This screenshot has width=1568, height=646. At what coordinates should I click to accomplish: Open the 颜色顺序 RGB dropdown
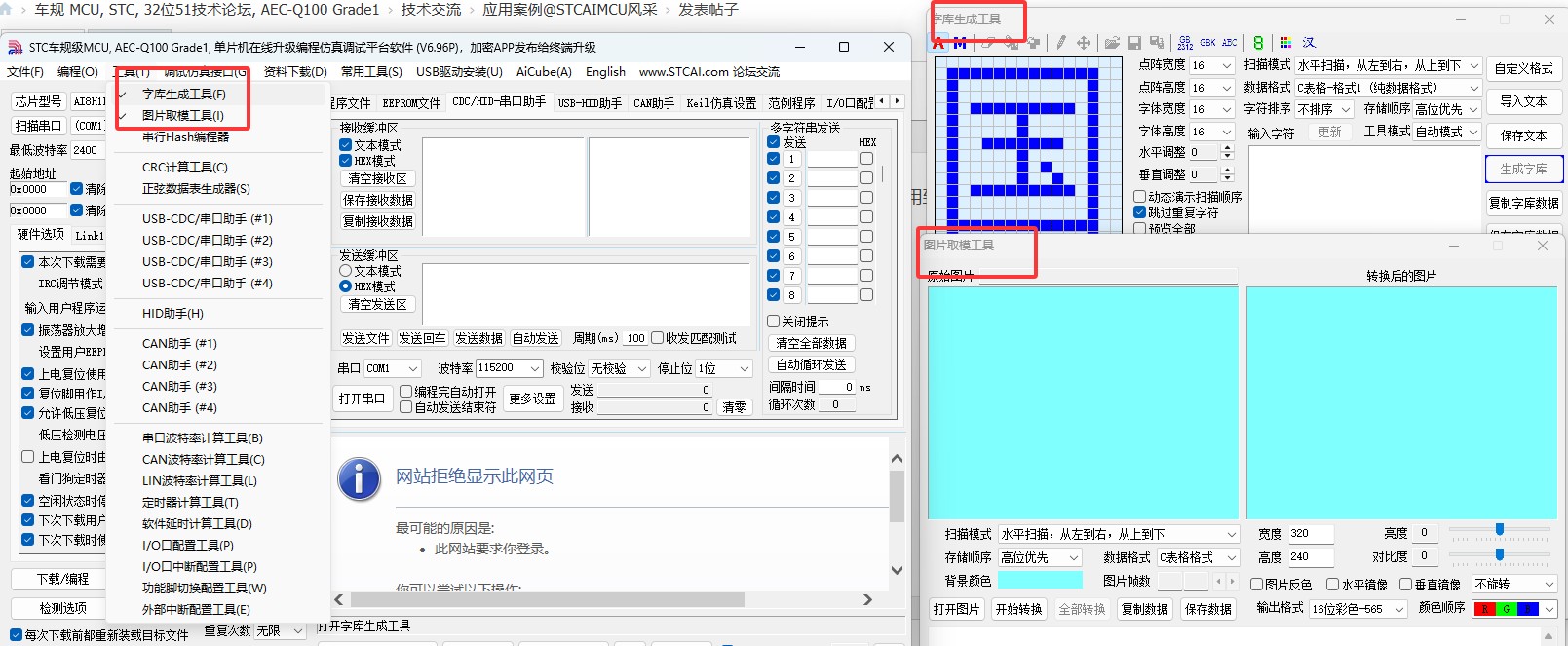pos(1514,609)
